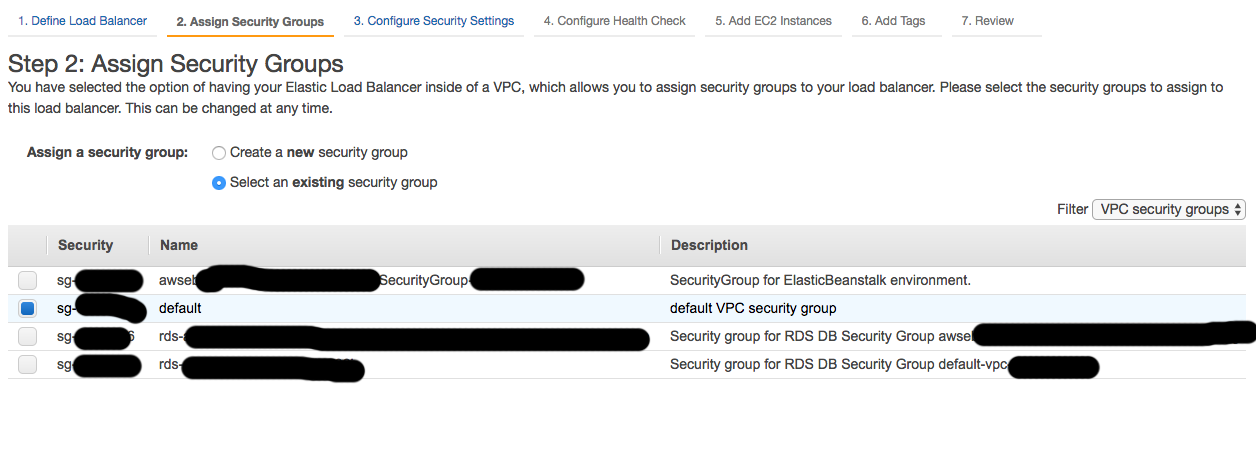Go to Configure Security Settings tab
Screen dimensions: 1256x458
[x=434, y=21]
